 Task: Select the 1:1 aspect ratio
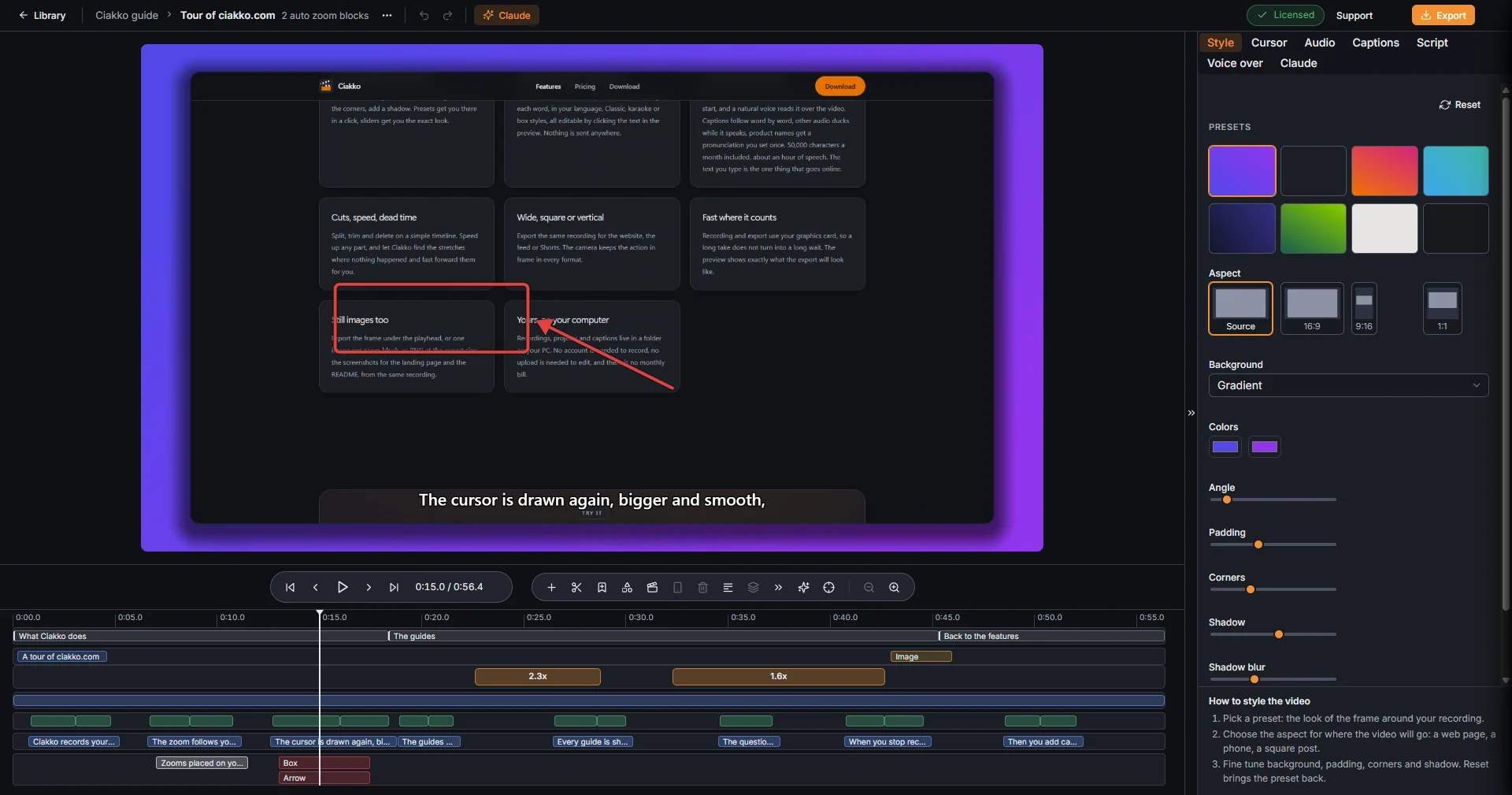(1442, 309)
